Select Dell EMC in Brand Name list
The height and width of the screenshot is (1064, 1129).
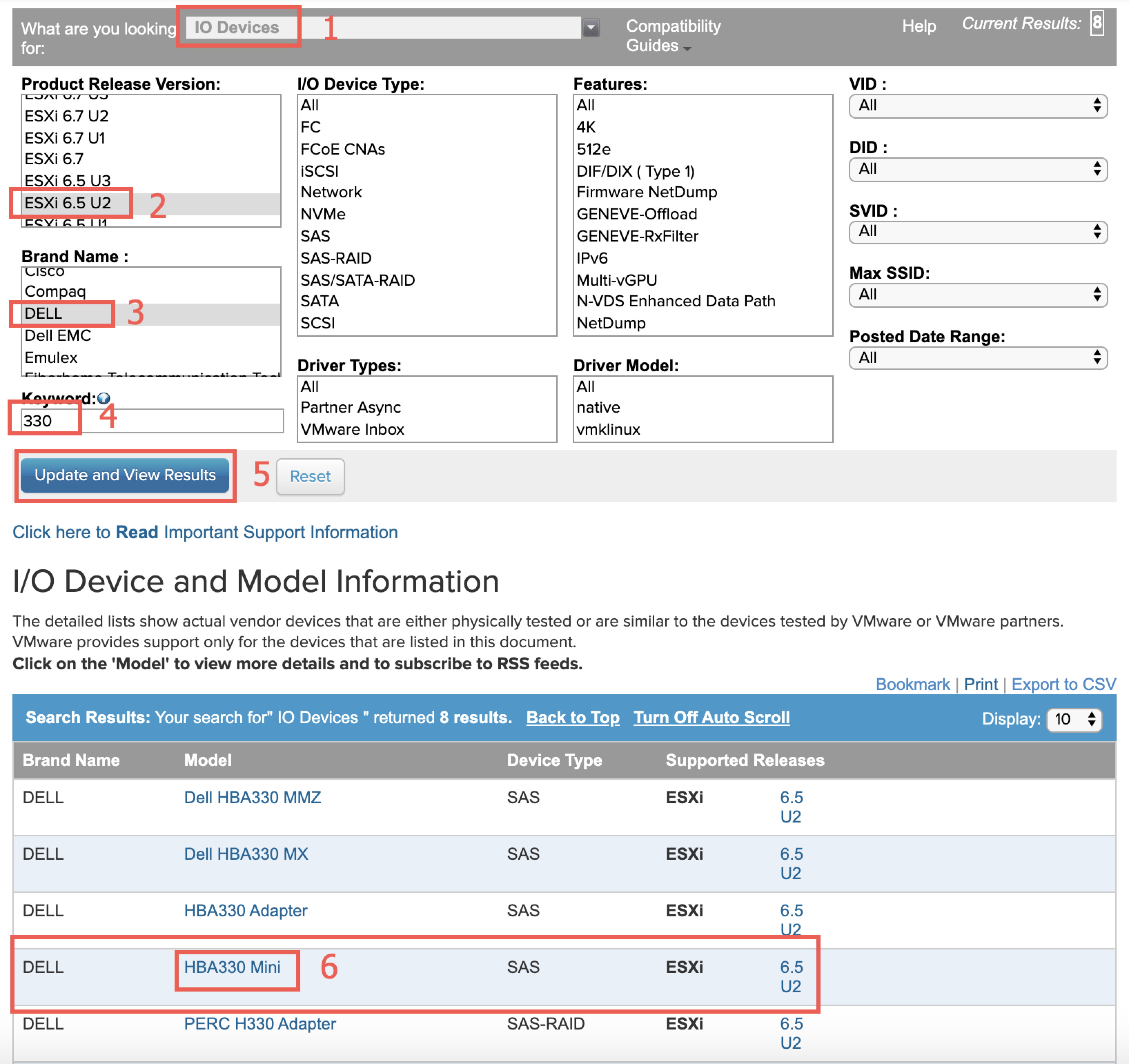(151, 336)
